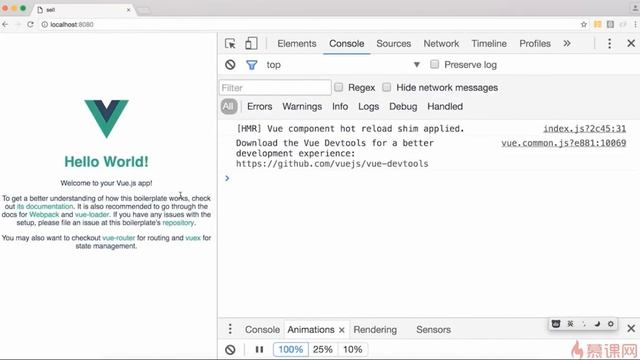Select the Animations drawer tab
This screenshot has width=640, height=360.
[x=311, y=329]
